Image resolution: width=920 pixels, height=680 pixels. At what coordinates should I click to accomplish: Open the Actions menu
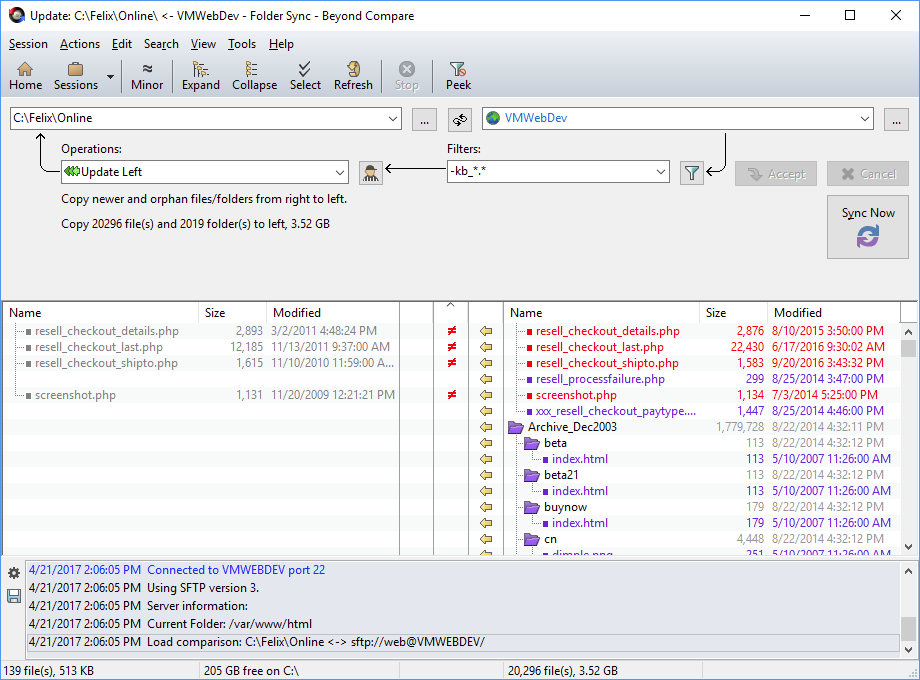point(80,44)
